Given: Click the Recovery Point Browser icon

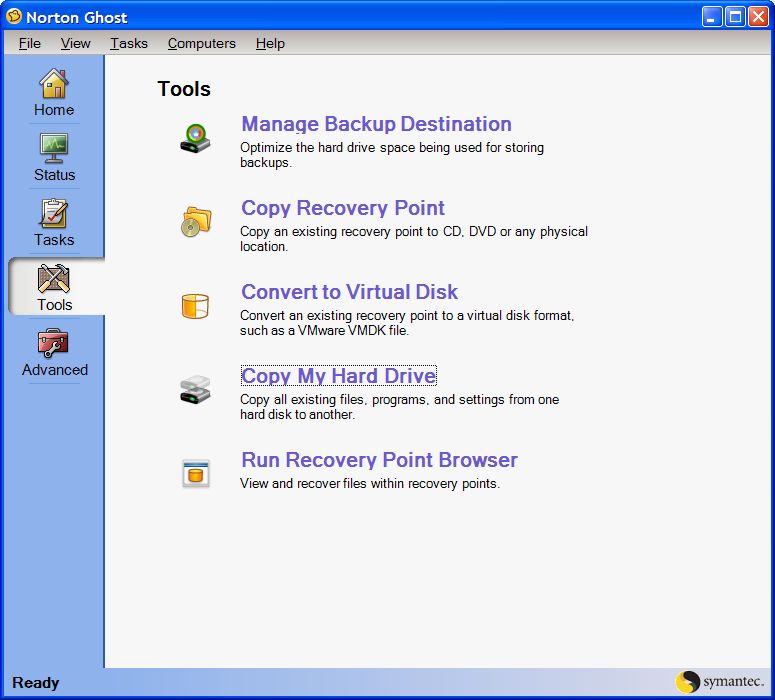Looking at the screenshot, I should click(196, 474).
